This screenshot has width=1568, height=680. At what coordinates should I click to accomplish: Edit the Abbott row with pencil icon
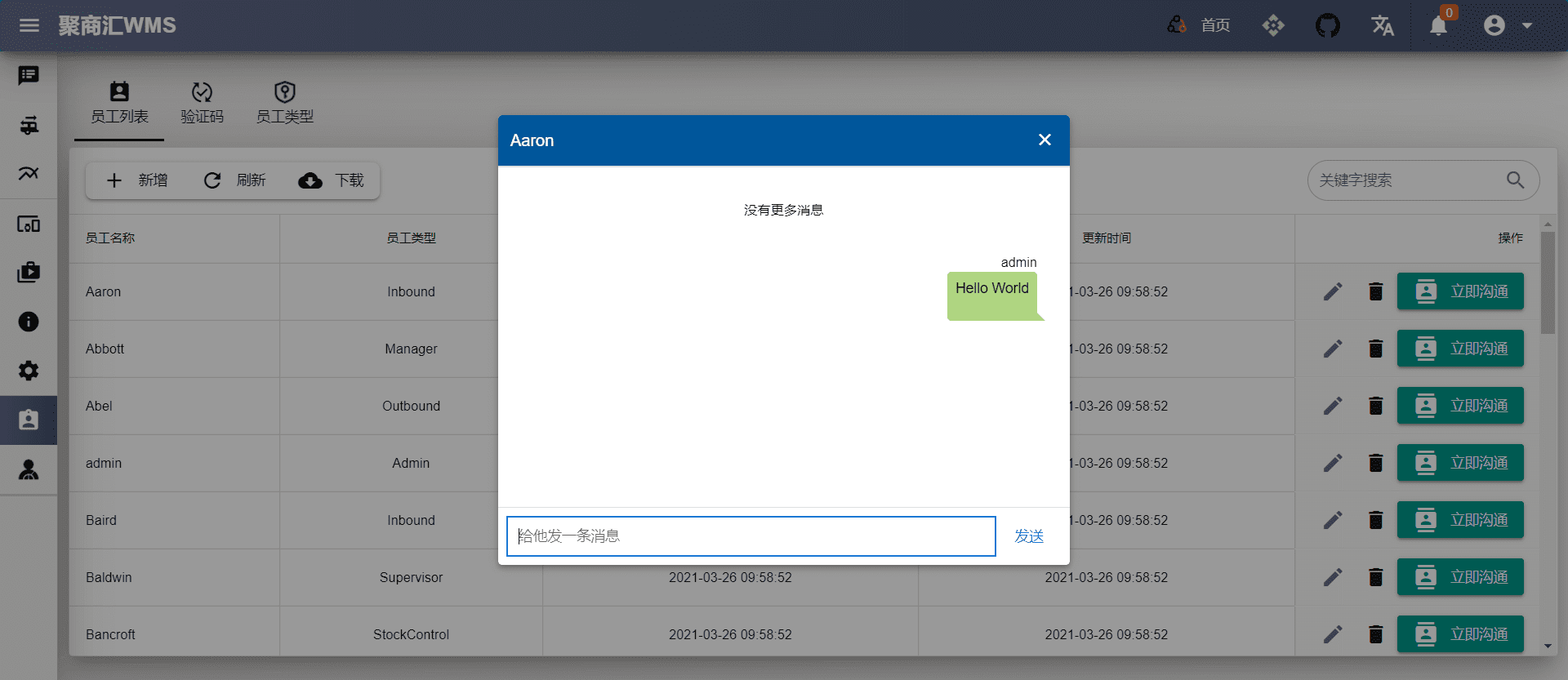pyautogui.click(x=1333, y=349)
